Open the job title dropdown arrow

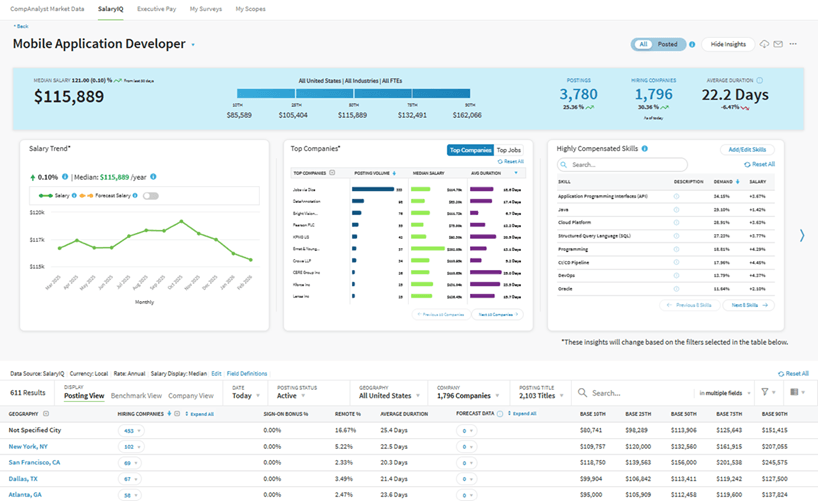tap(193, 45)
